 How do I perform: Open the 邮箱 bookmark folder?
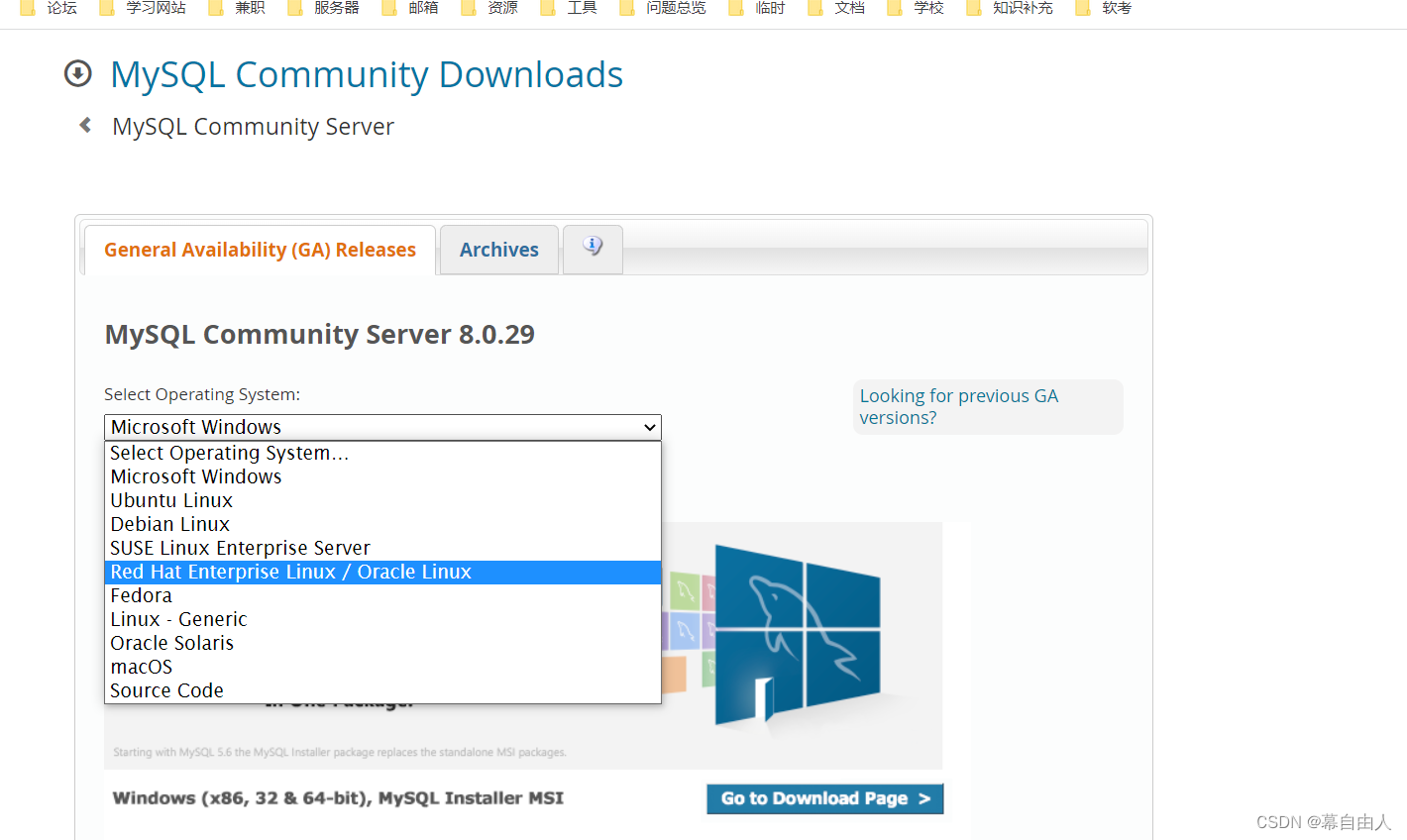(x=411, y=8)
